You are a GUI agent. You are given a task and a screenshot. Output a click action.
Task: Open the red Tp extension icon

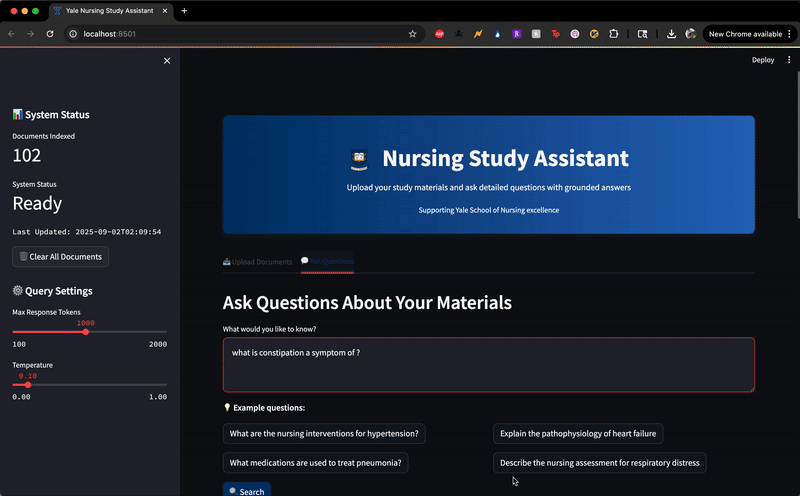click(x=556, y=34)
